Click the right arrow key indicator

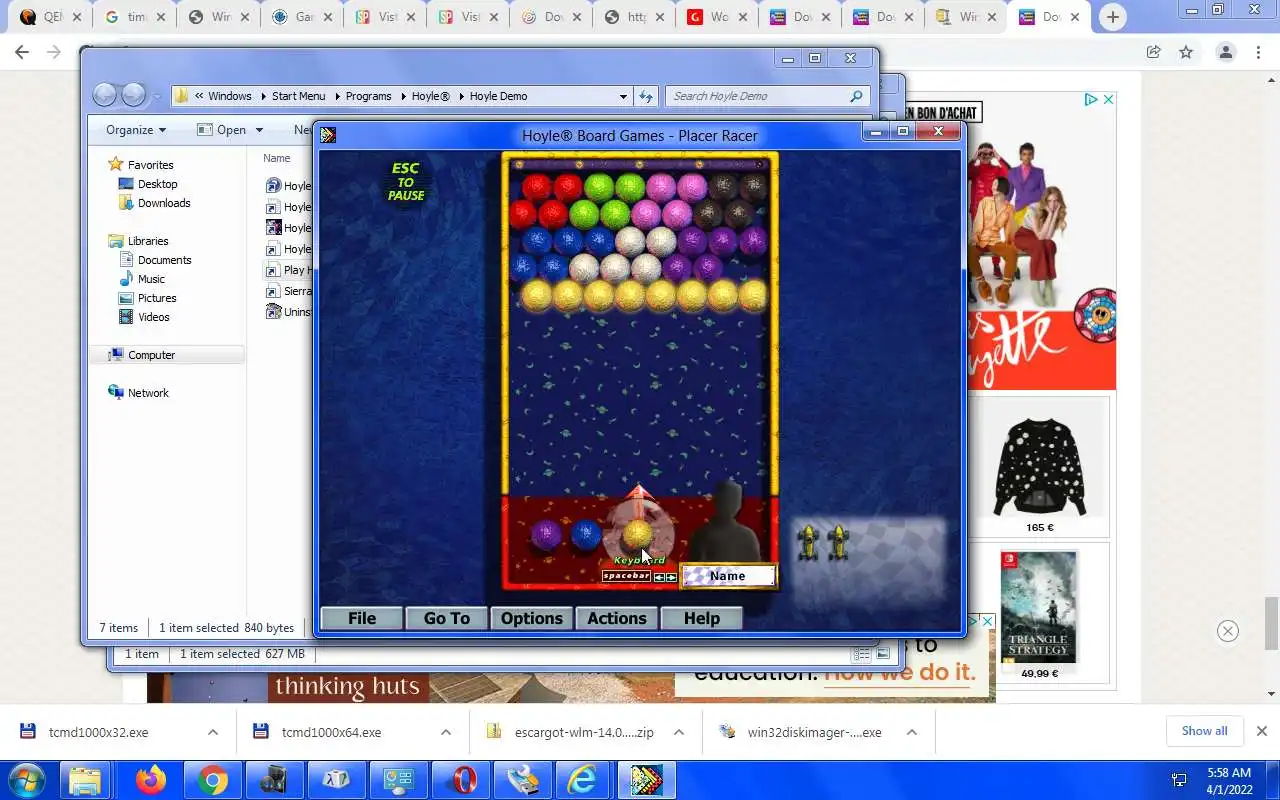[671, 577]
